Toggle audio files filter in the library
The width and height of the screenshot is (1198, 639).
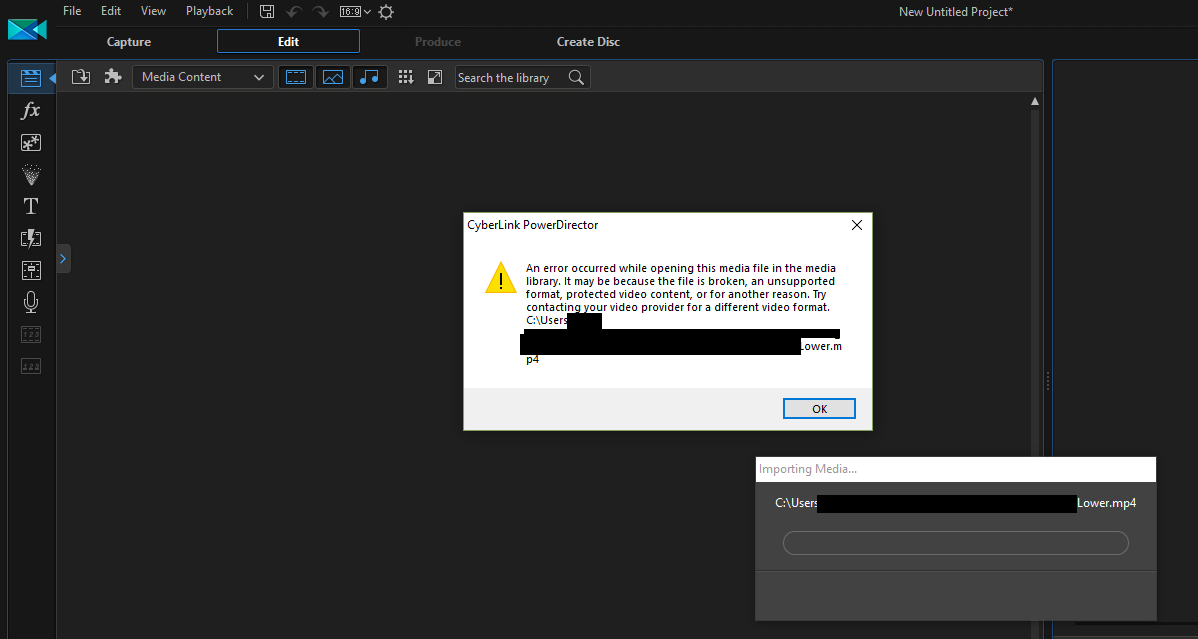pos(370,77)
